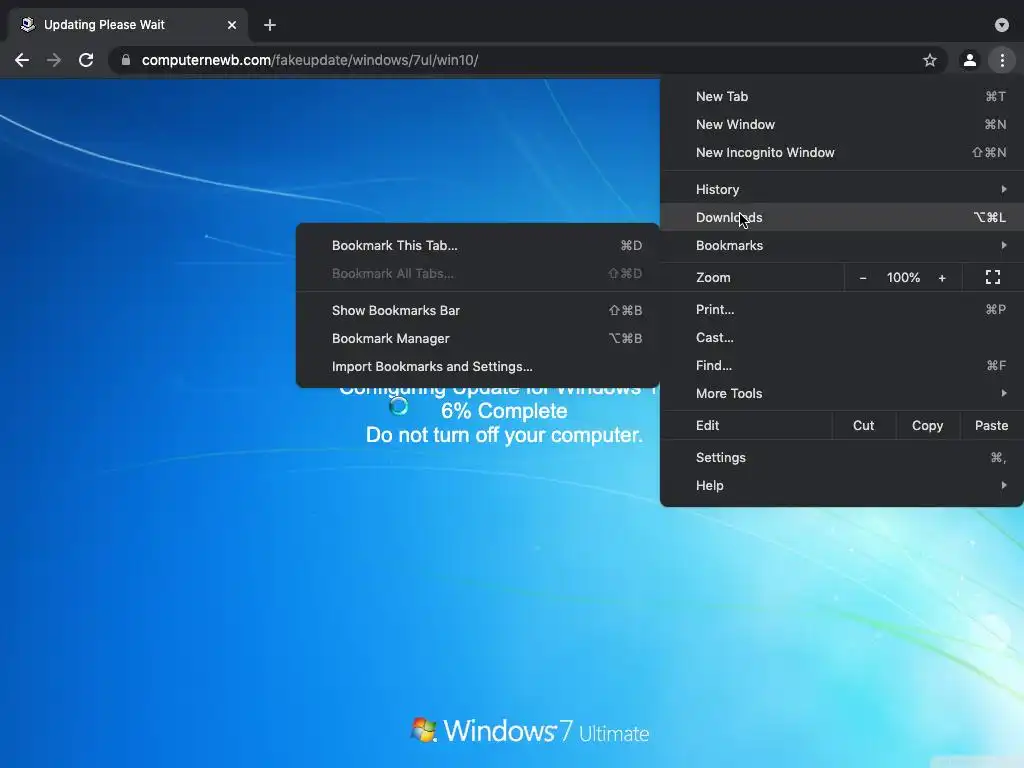
Task: Click the 100% zoom level value
Action: pos(903,278)
